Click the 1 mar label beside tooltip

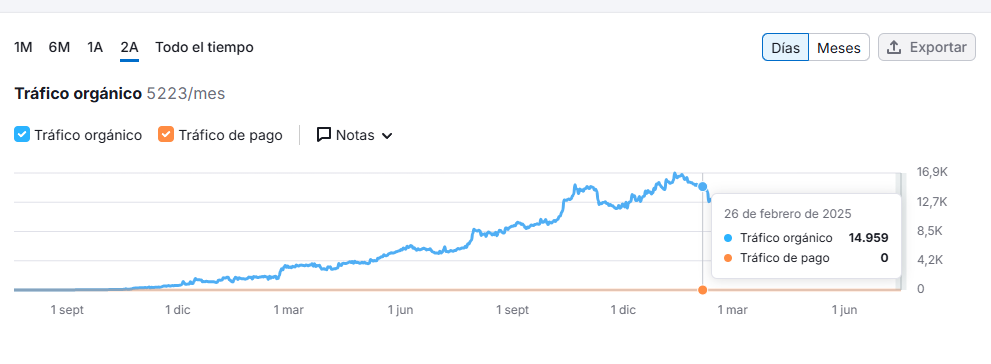point(732,310)
